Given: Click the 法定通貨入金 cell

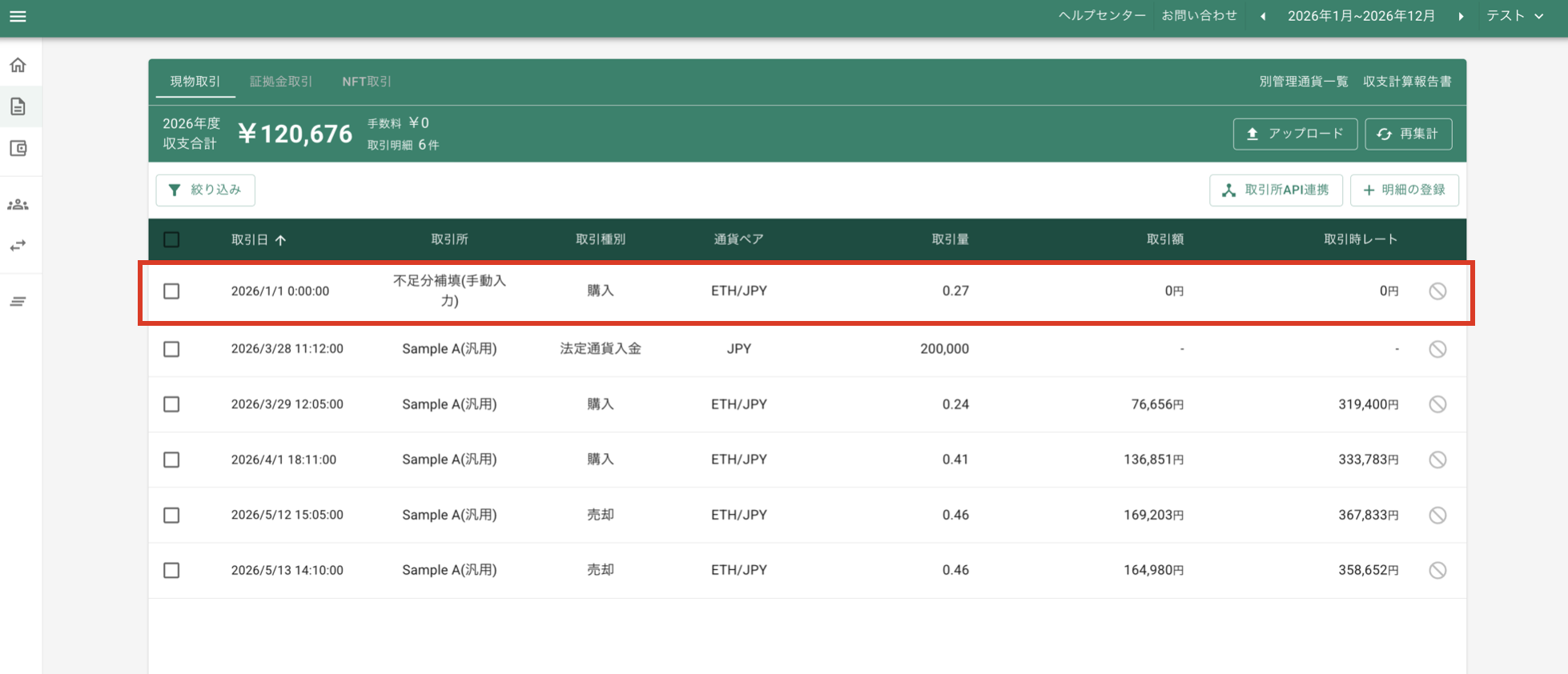Looking at the screenshot, I should (601, 349).
